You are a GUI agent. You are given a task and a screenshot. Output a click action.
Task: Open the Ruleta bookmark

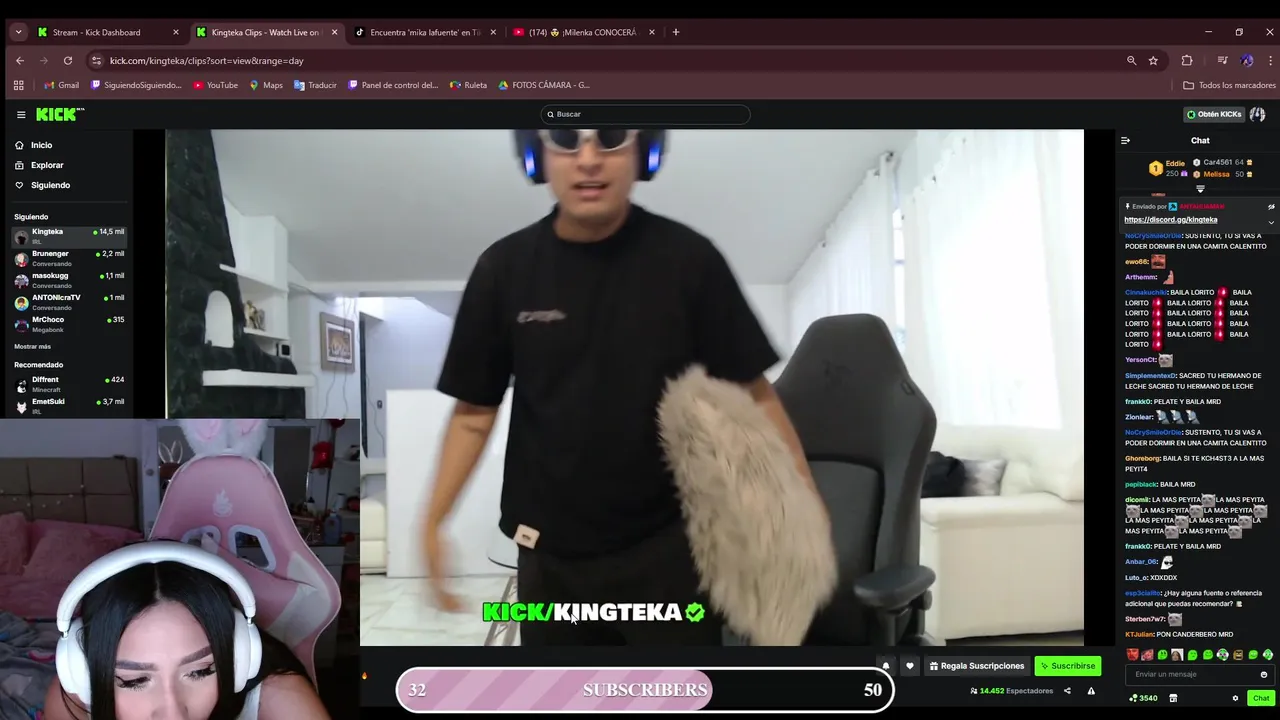468,85
